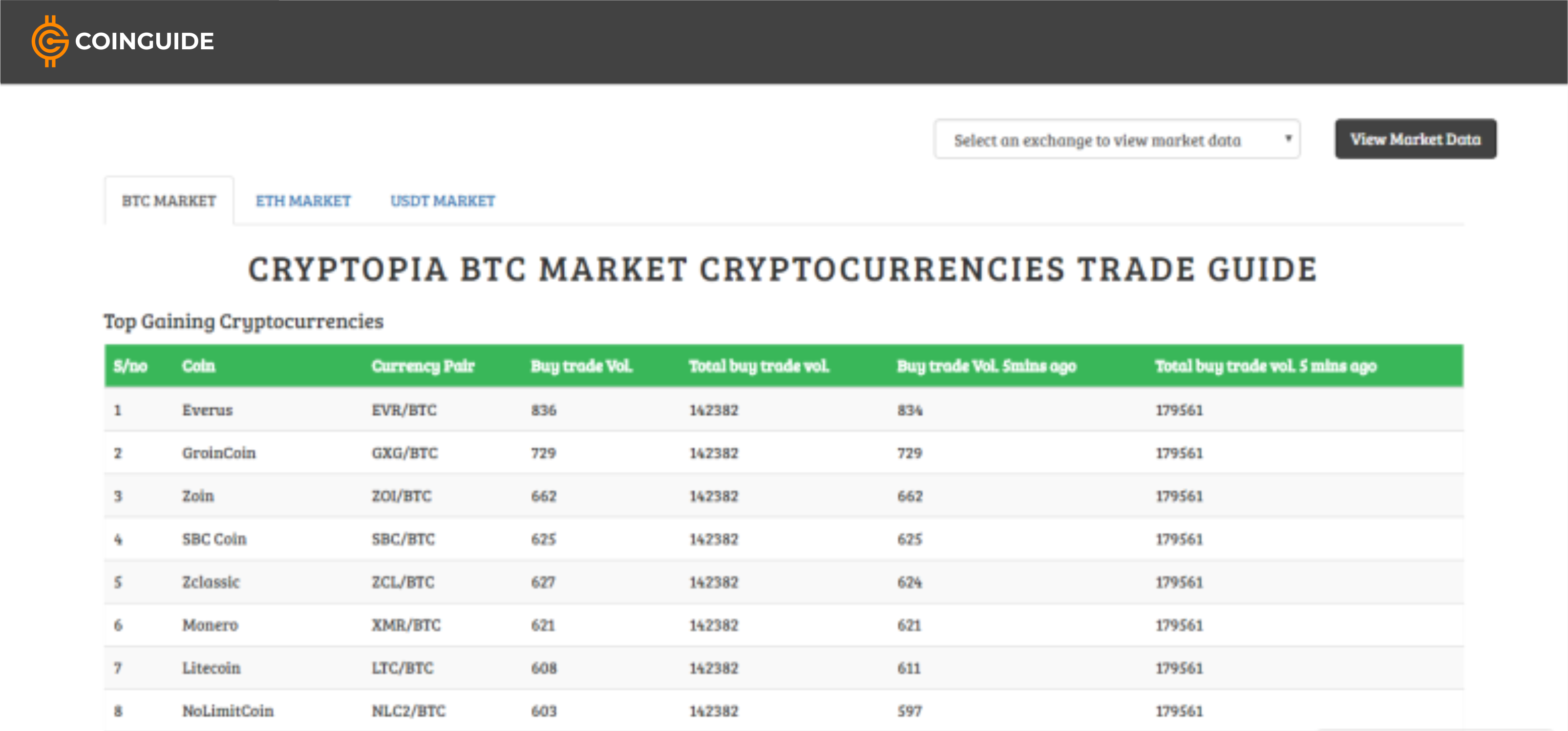This screenshot has height=731, width=1568.
Task: Click the Coin column header
Action: click(x=198, y=366)
